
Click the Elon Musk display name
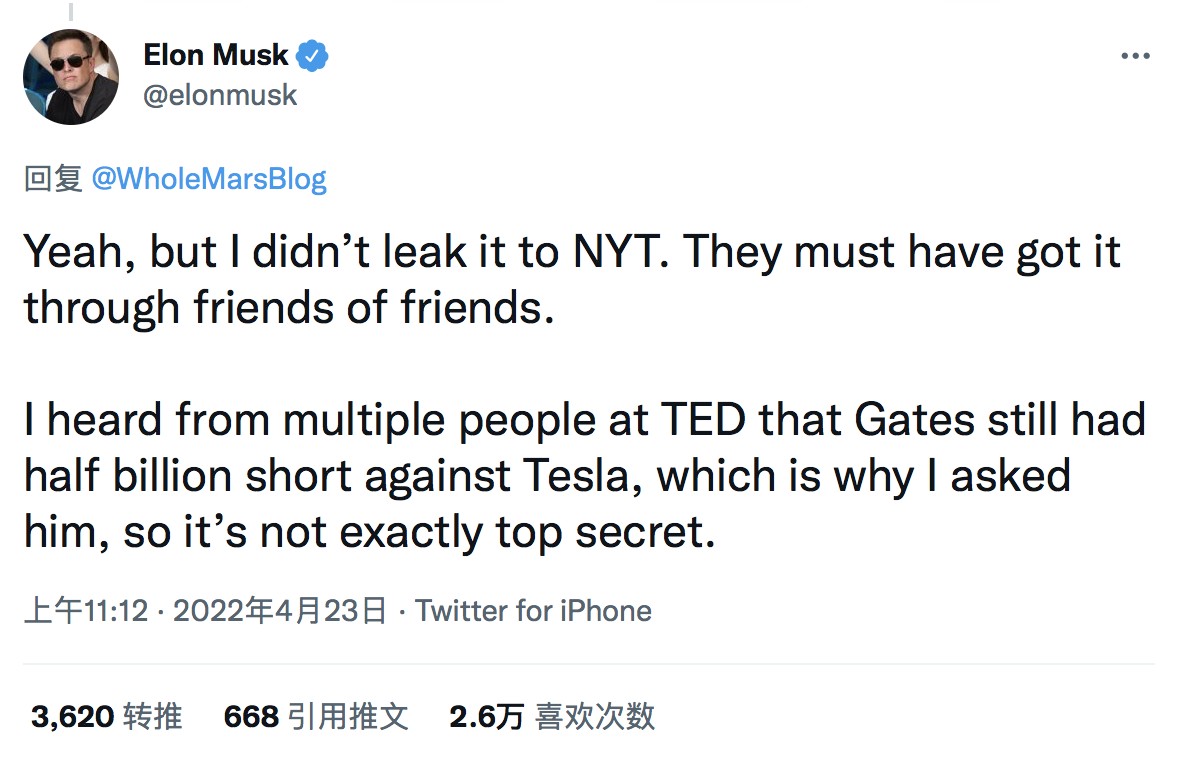coord(216,56)
